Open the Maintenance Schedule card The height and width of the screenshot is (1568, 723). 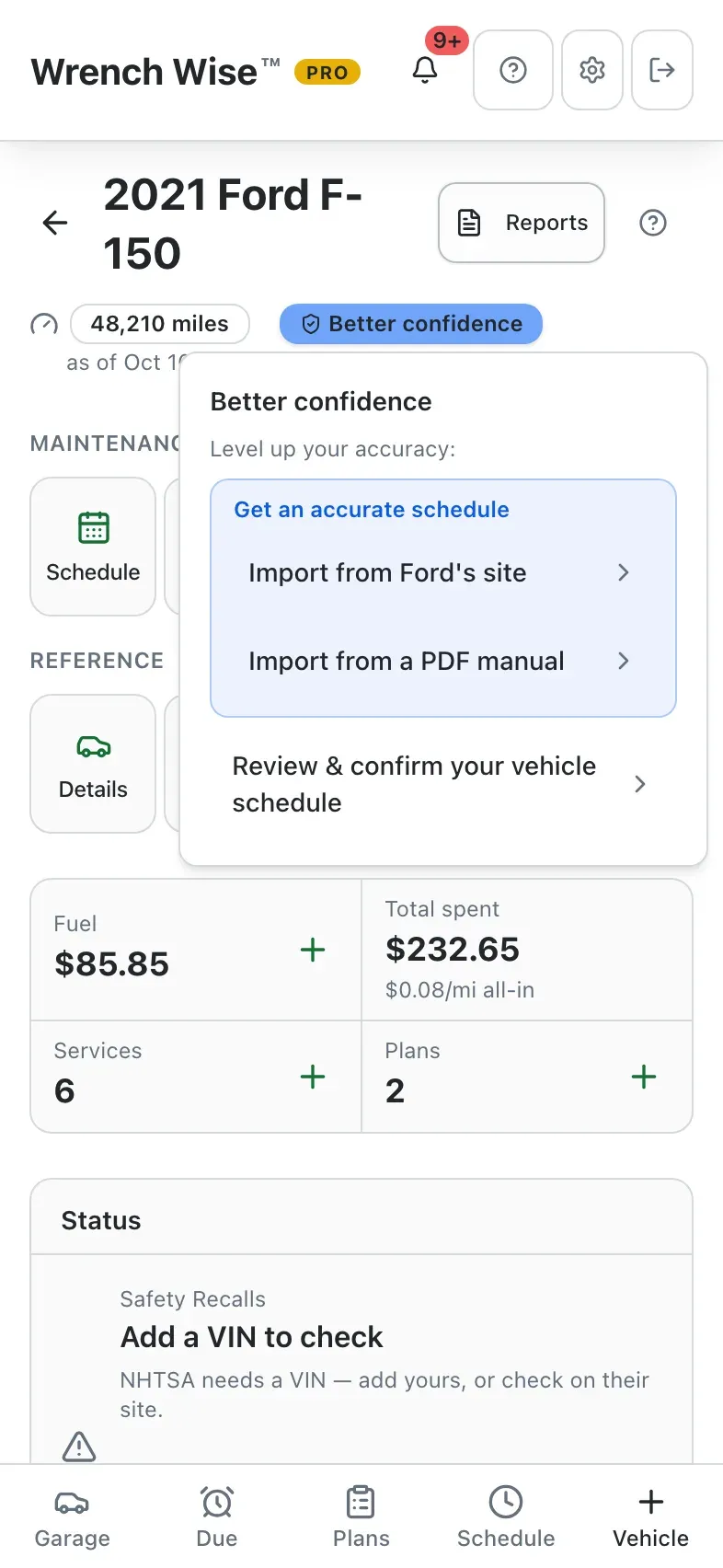click(x=93, y=547)
